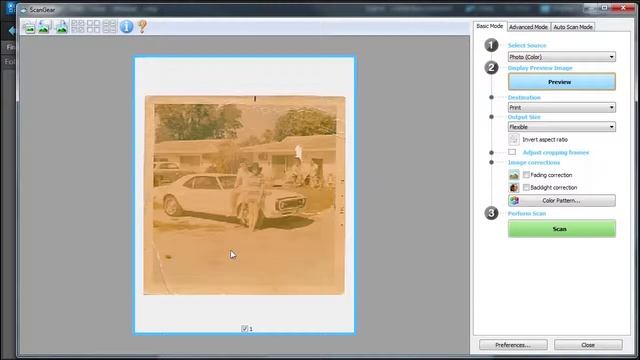Click the Fading correction picture icon
Viewport: 640px width, 360px height.
tap(514, 175)
